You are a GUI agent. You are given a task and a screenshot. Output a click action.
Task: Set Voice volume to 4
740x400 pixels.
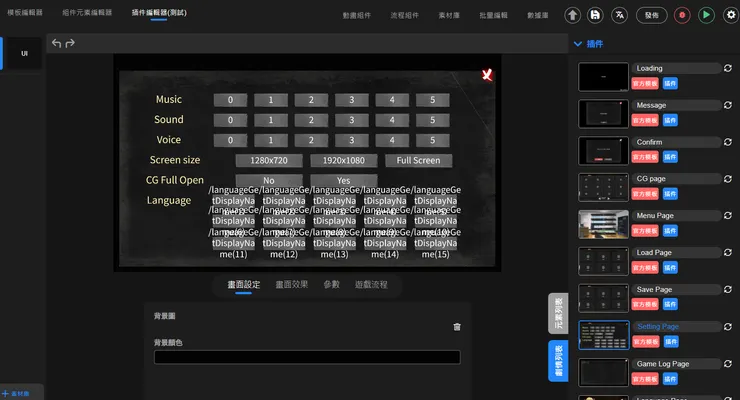[392, 141]
